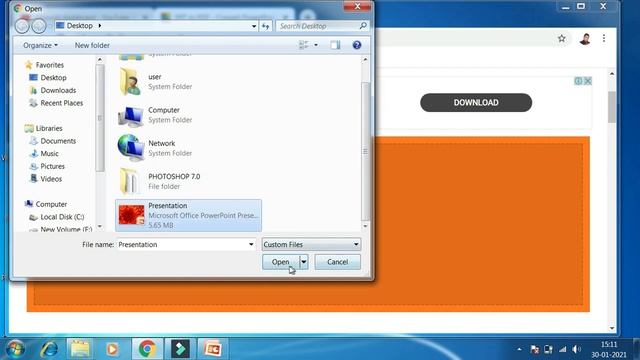Open the Organize menu
Screen dimensions: 640x360
[x=40, y=45]
